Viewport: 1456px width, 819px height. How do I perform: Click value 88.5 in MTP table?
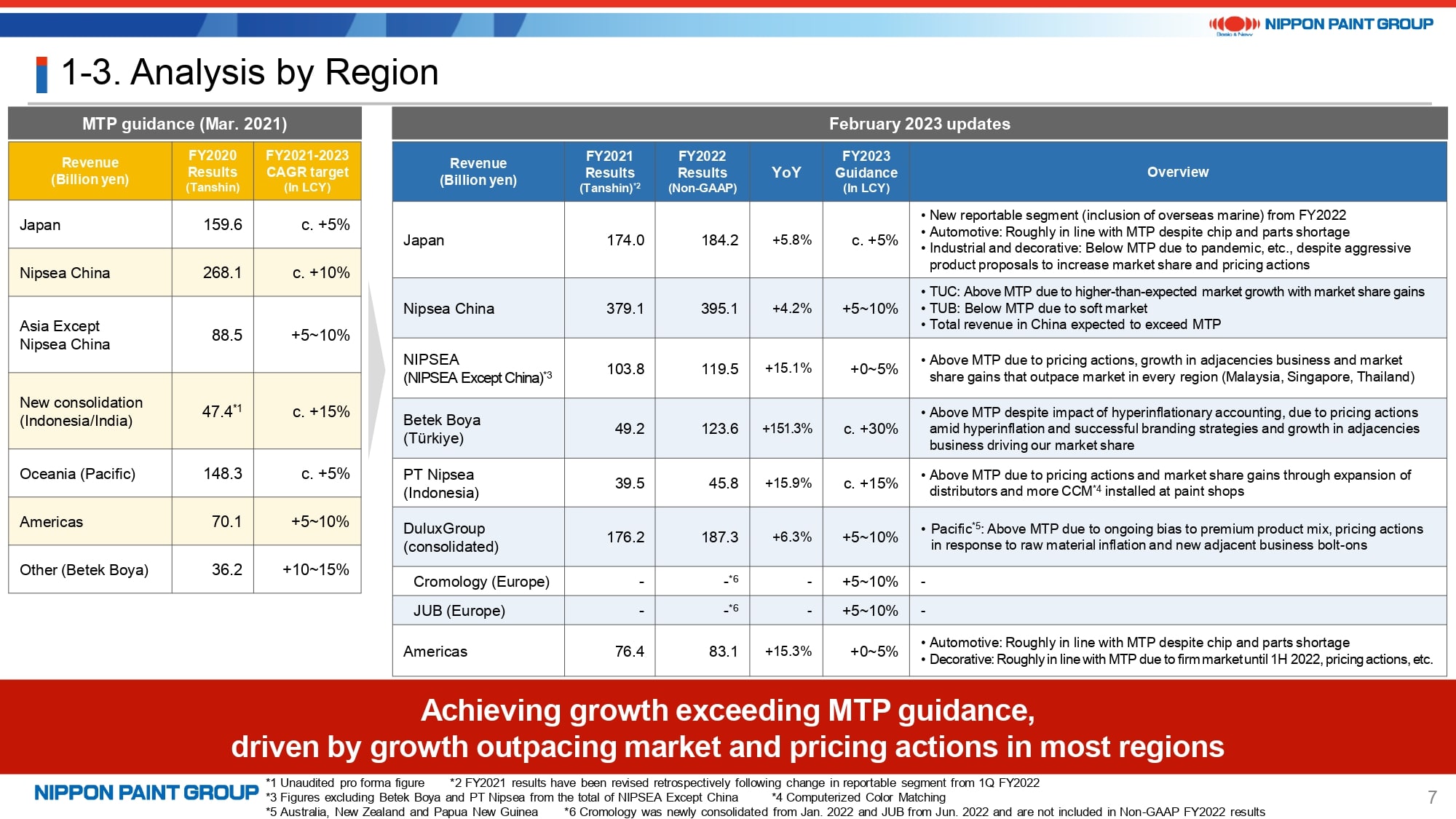227,335
